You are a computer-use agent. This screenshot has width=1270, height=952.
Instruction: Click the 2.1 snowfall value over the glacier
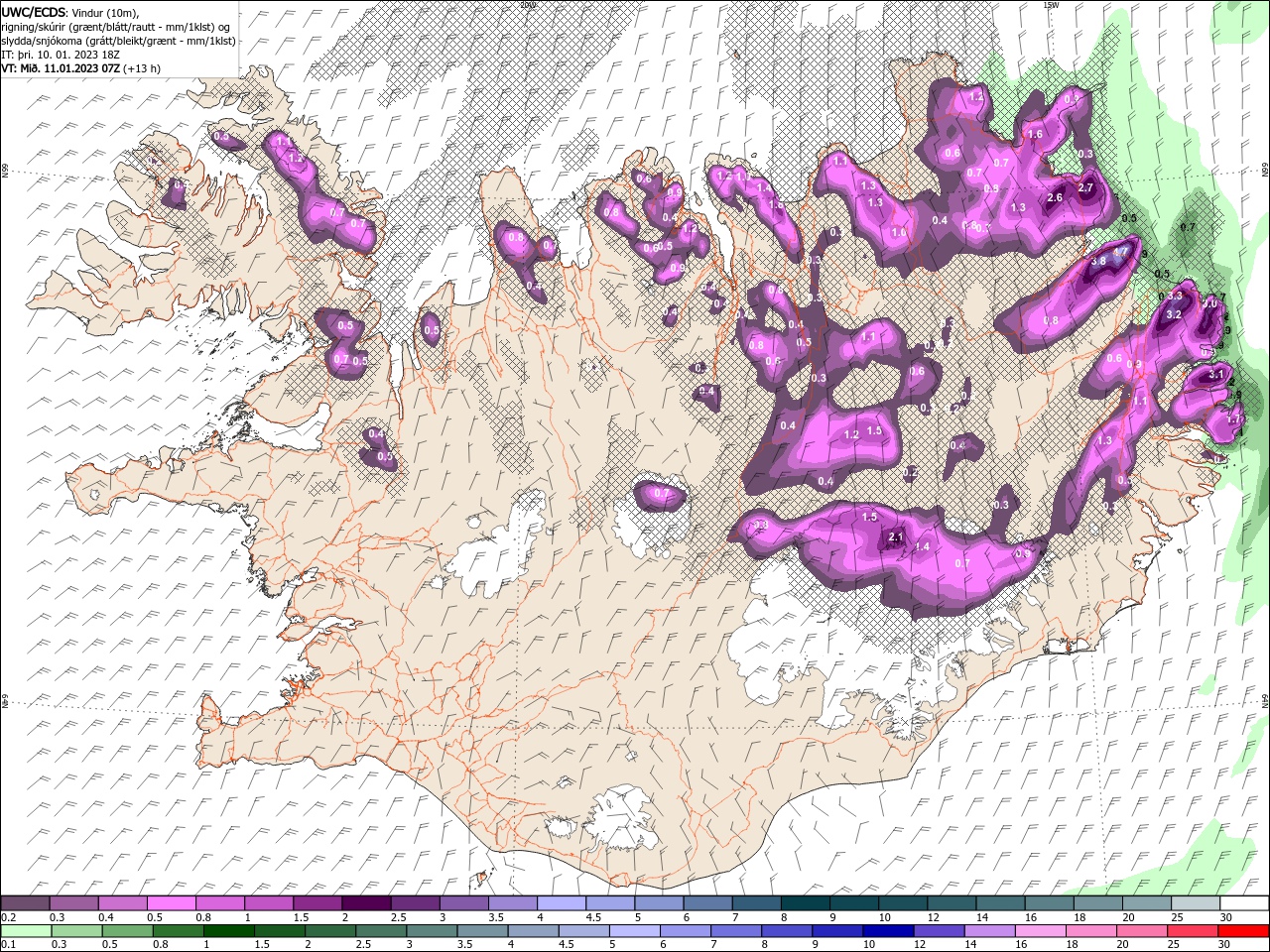(x=895, y=537)
